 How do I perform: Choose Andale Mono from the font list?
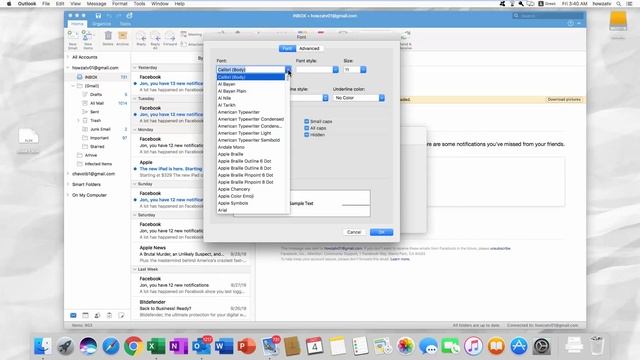click(x=251, y=147)
